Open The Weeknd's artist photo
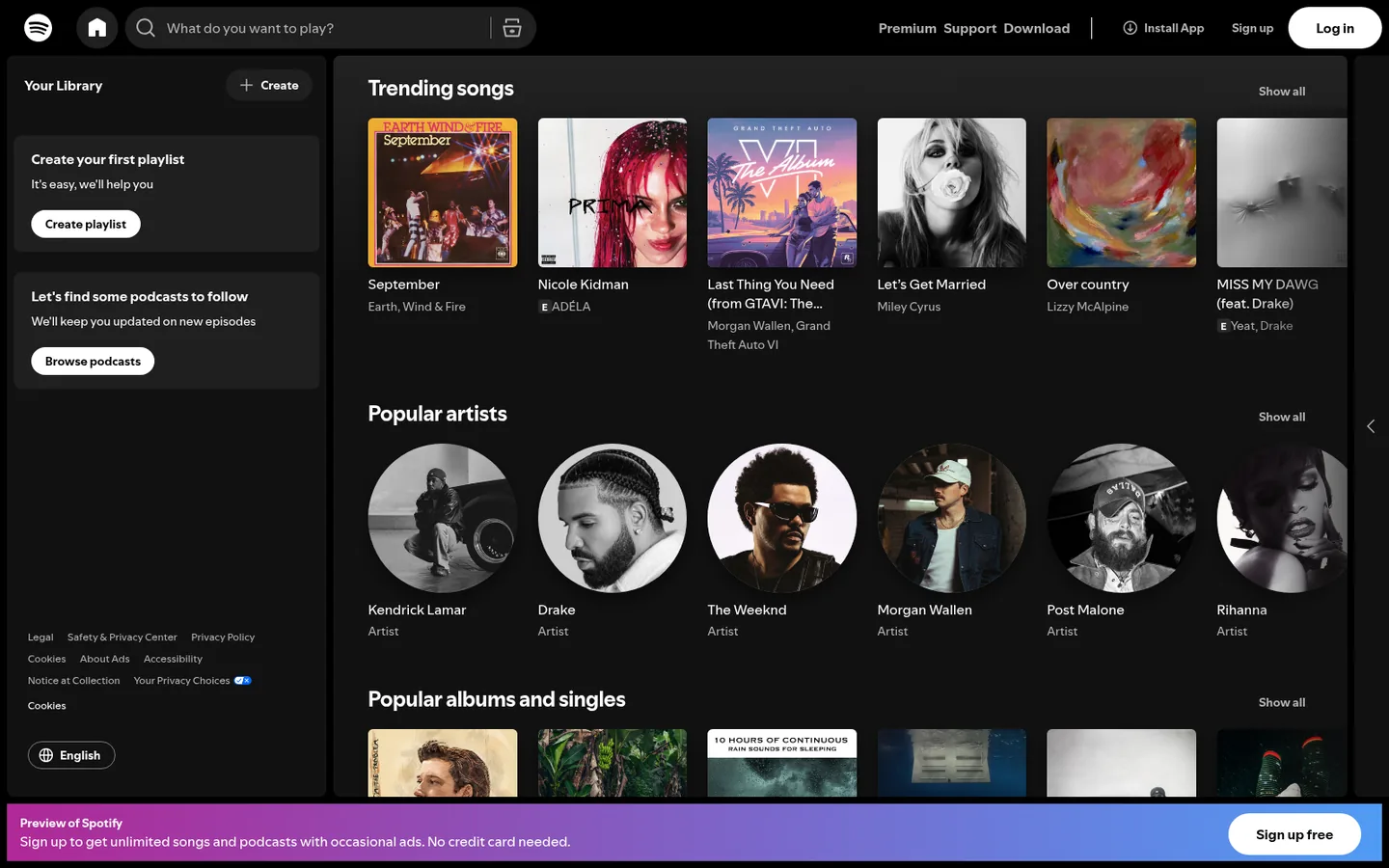This screenshot has width=1389, height=868. pyautogui.click(x=782, y=518)
